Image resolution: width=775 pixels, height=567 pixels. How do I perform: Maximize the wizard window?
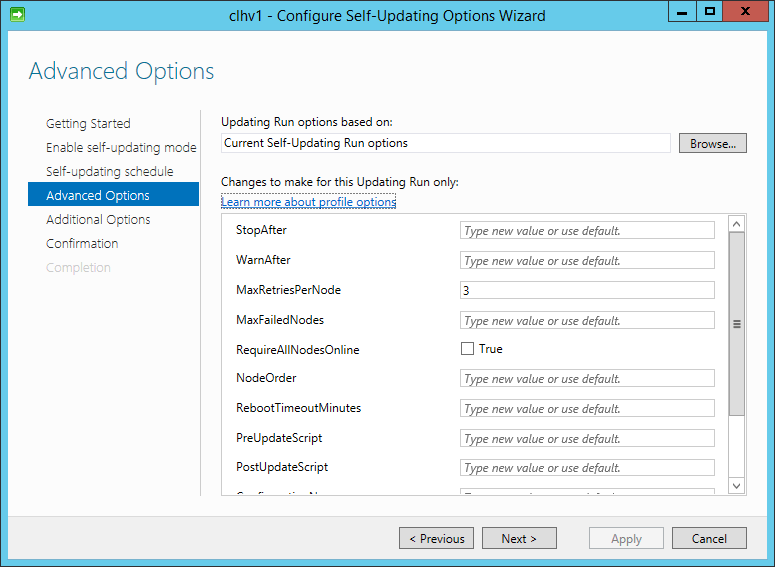pyautogui.click(x=710, y=11)
